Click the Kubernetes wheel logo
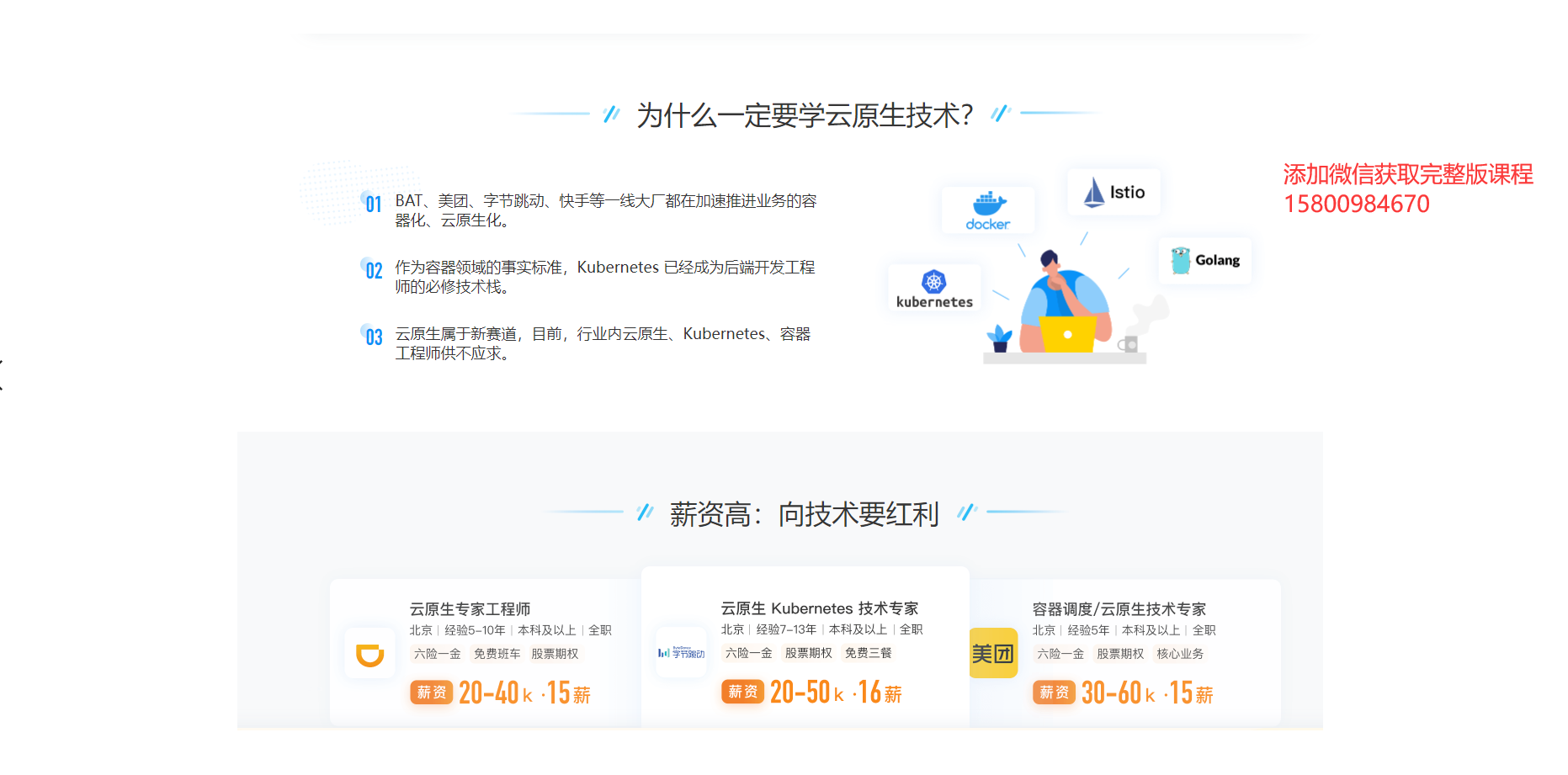 (934, 281)
